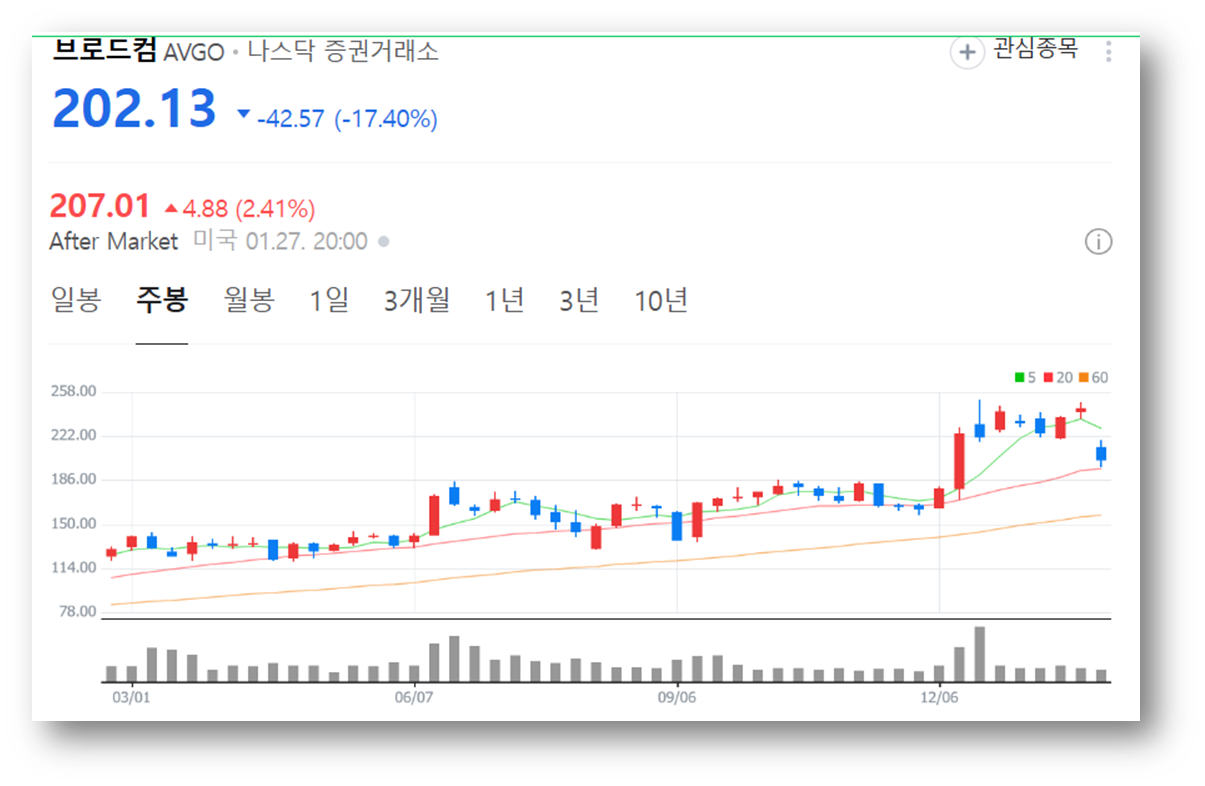This screenshot has height=786, width=1205.
Task: Switch to the 일봉 daily chart tab
Action: pos(76,300)
